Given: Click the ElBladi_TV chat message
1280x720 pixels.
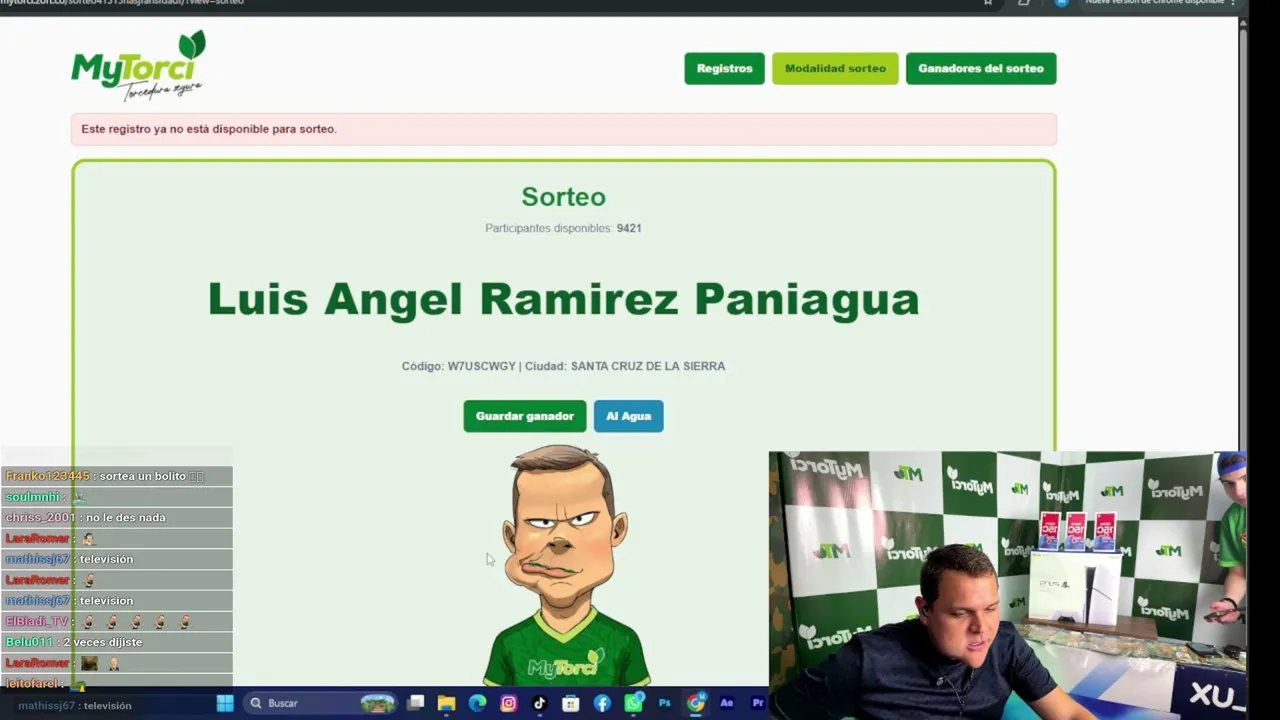Looking at the screenshot, I should click(x=117, y=621).
